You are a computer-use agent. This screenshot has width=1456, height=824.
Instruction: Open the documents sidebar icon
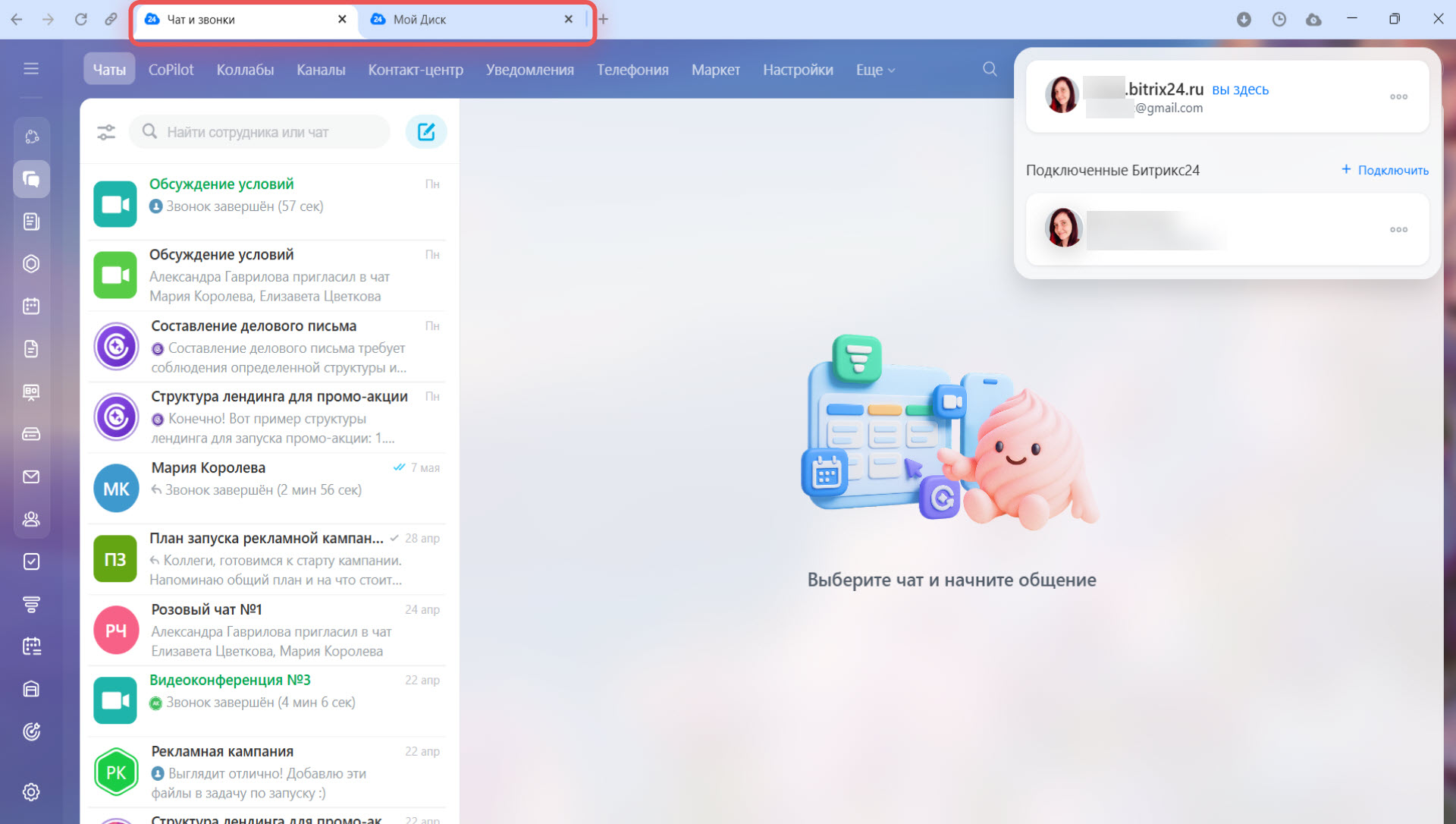pyautogui.click(x=31, y=349)
